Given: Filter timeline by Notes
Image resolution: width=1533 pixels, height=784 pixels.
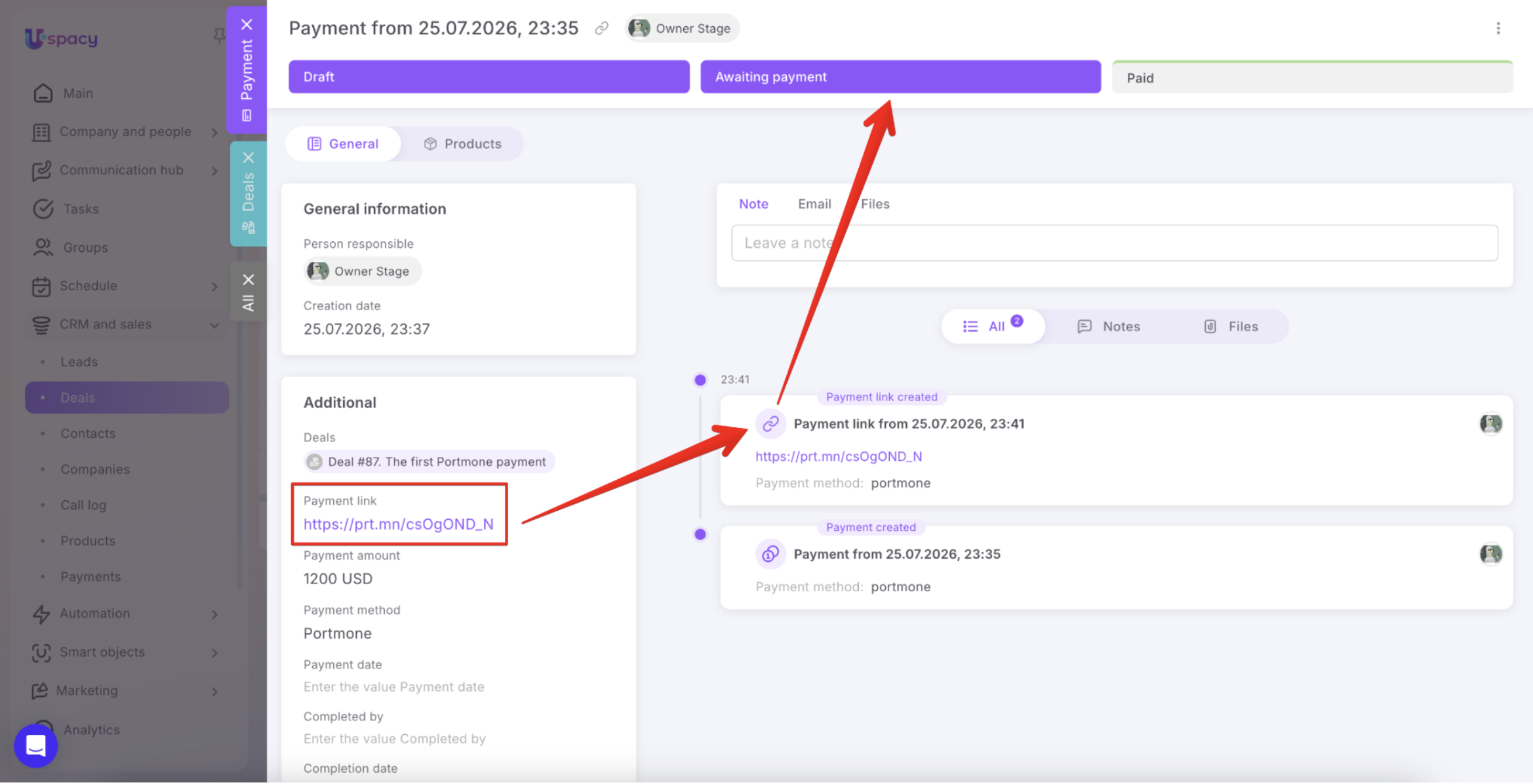Looking at the screenshot, I should [x=1109, y=326].
